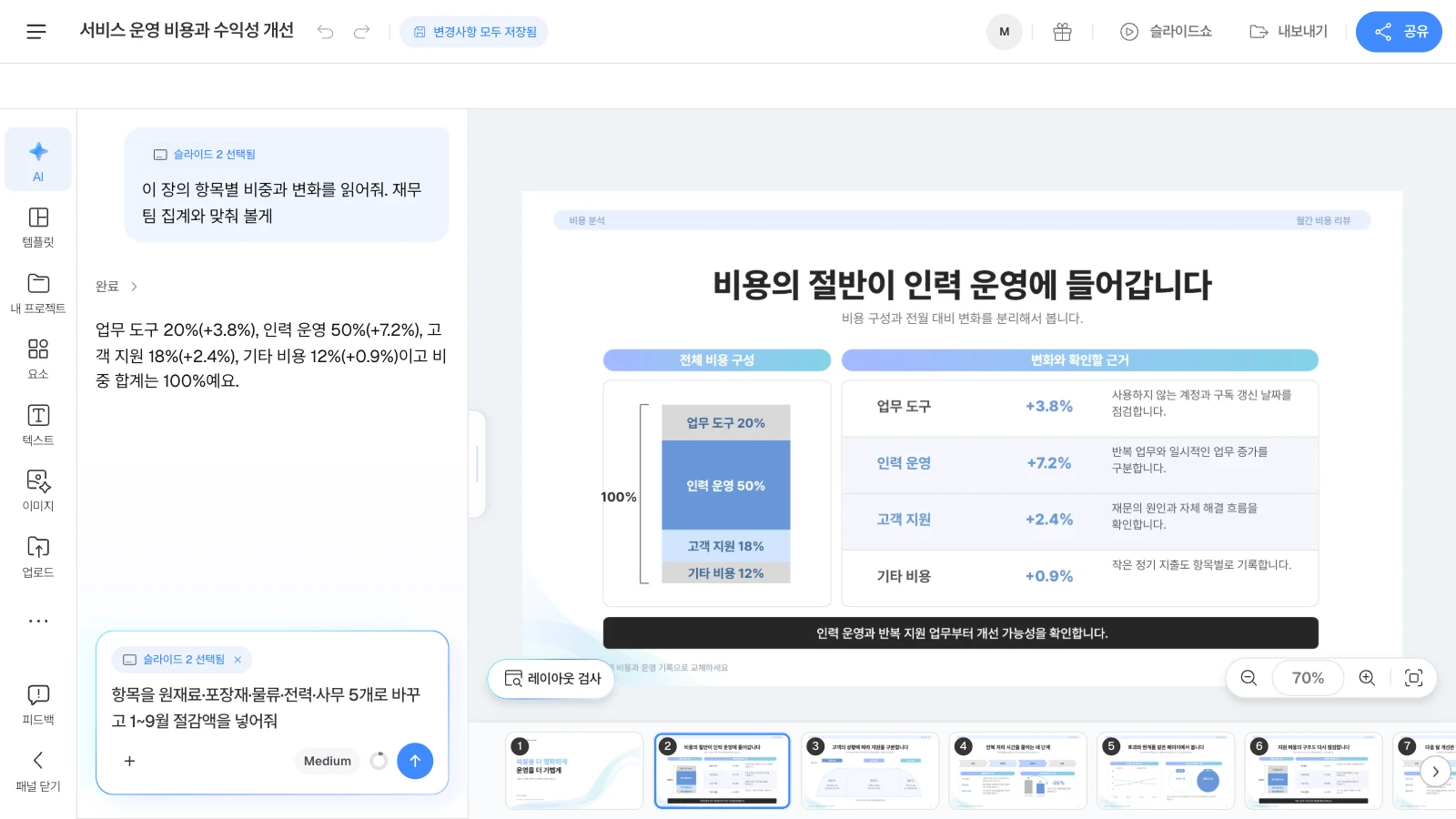1456x819 pixels.
Task: Select slide 5 thumbnail
Action: pyautogui.click(x=1166, y=771)
